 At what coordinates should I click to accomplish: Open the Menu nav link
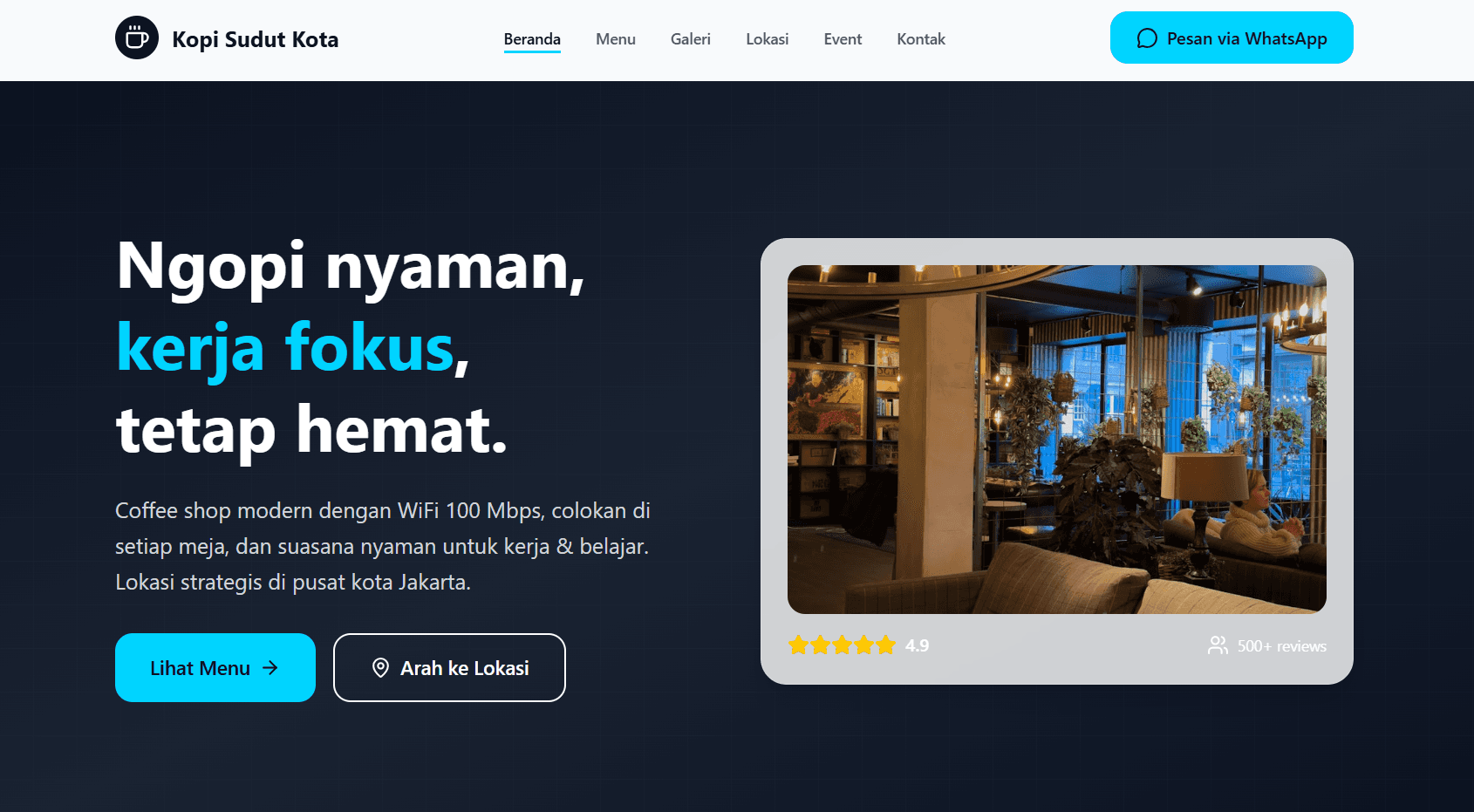pyautogui.click(x=616, y=39)
